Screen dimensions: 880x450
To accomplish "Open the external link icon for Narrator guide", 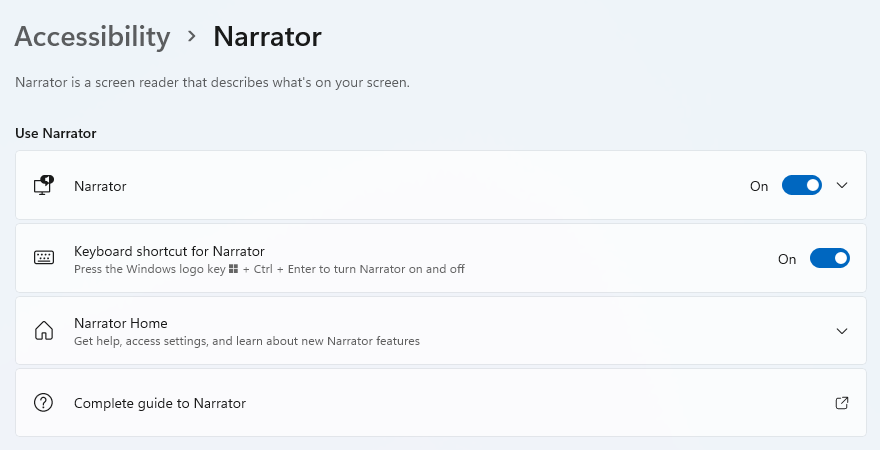I will pyautogui.click(x=842, y=403).
